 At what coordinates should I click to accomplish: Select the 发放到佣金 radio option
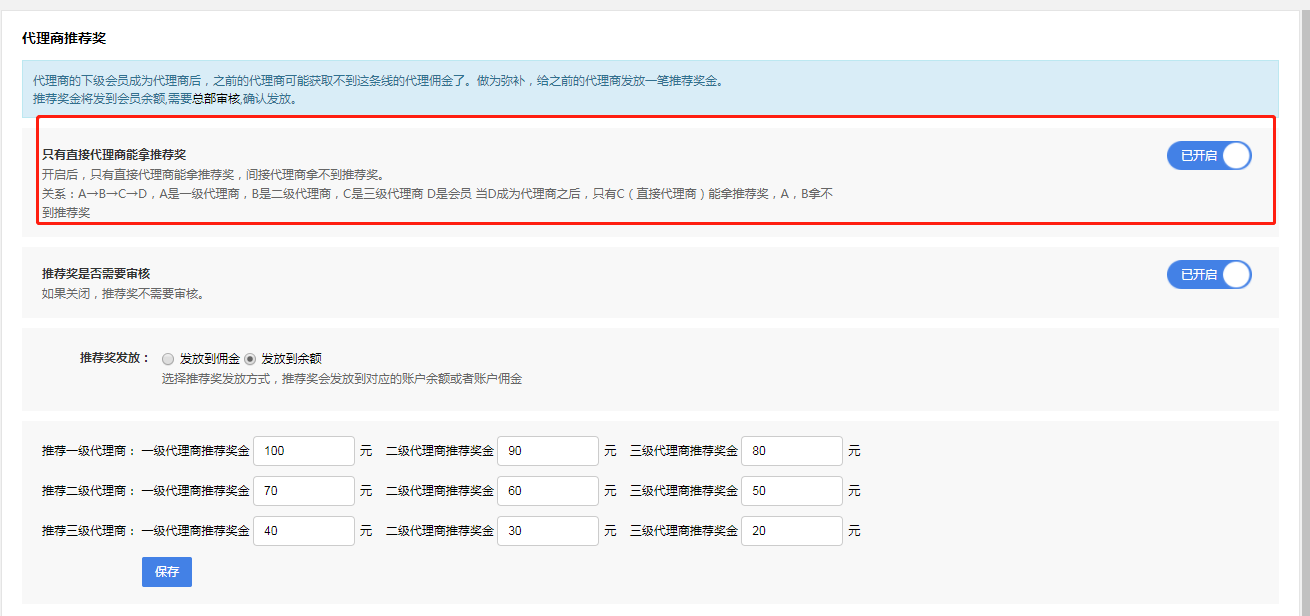point(168,358)
